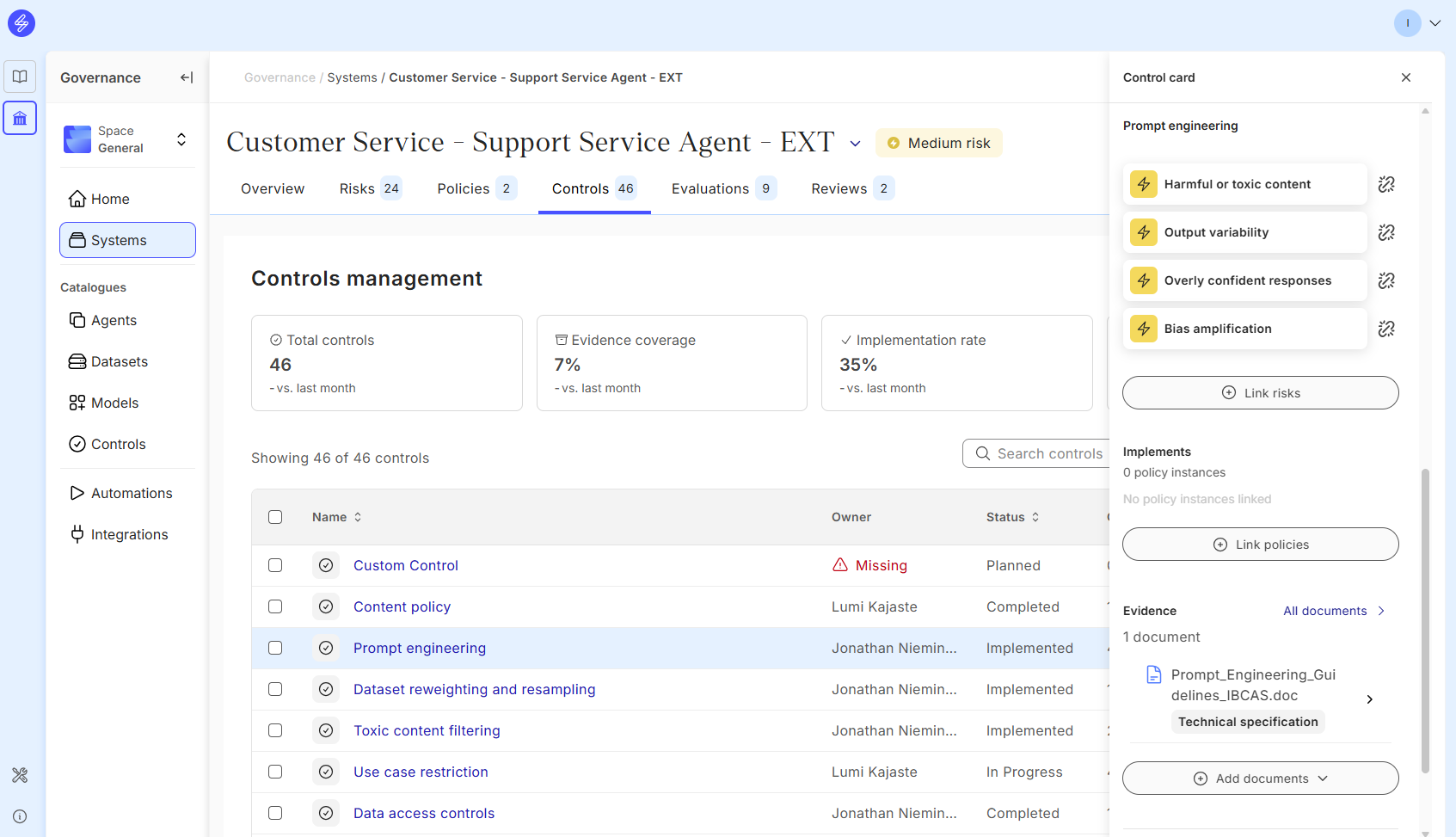1456x837 pixels.
Task: Open the Add documents dropdown
Action: point(1260,779)
